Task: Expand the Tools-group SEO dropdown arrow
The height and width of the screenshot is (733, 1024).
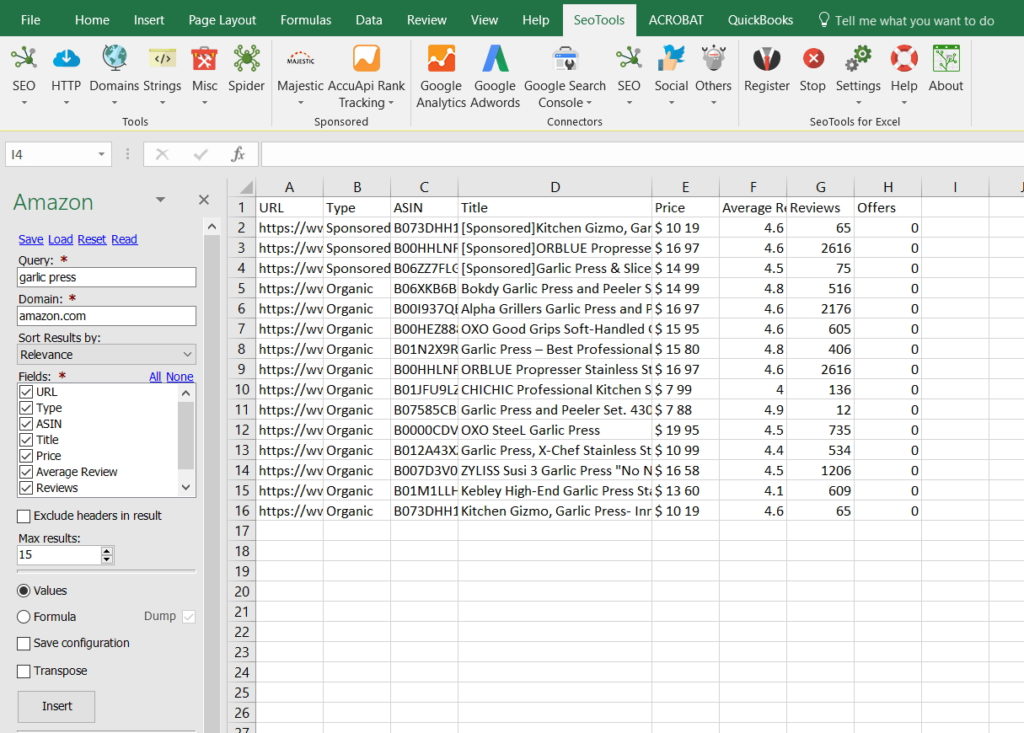Action: point(24,103)
